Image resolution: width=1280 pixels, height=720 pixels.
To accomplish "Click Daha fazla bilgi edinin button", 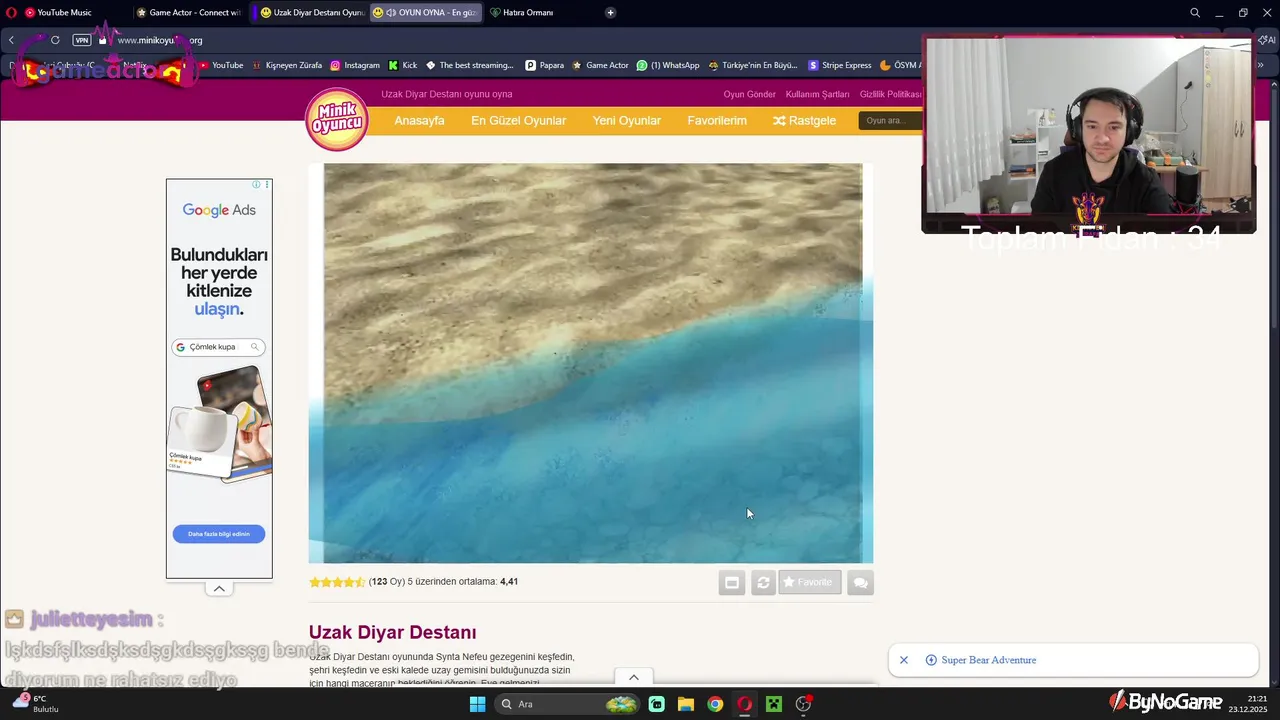I will pos(219,534).
